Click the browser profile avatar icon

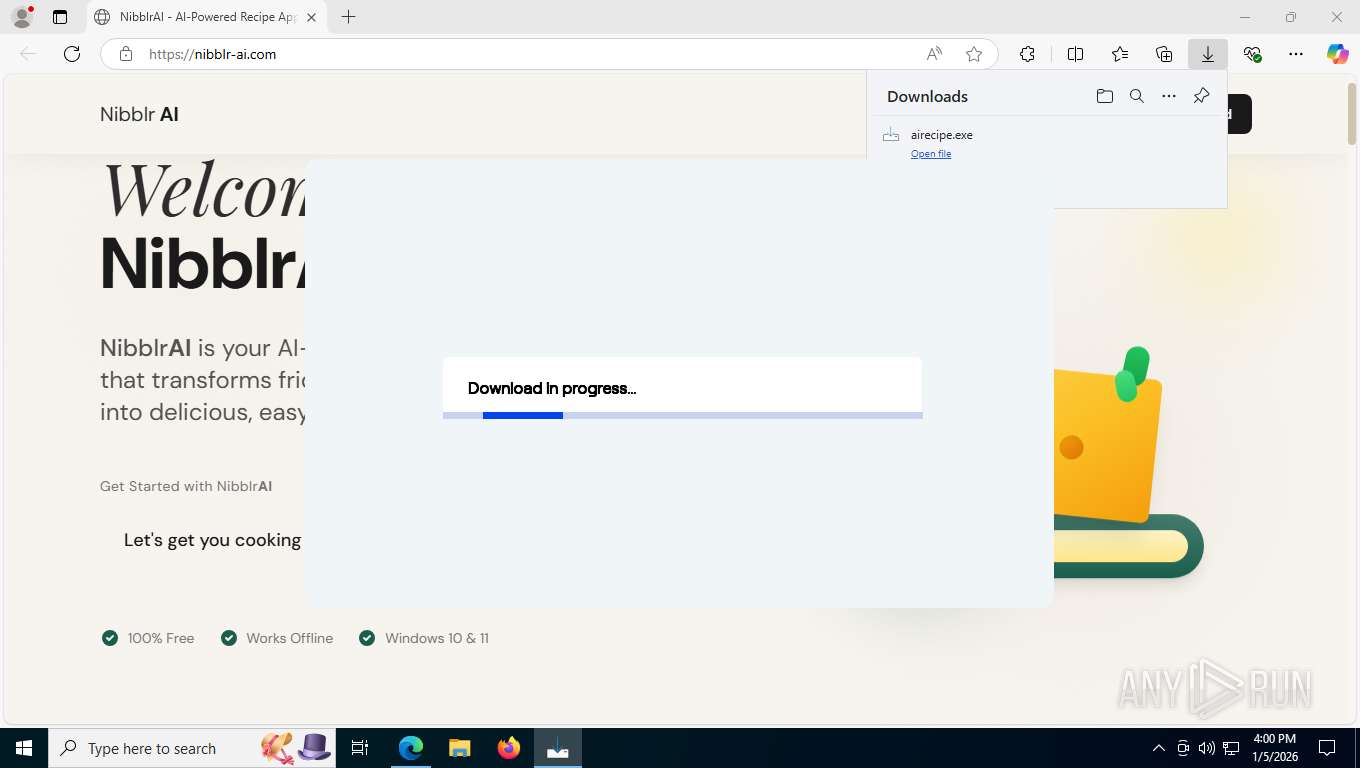21,17
